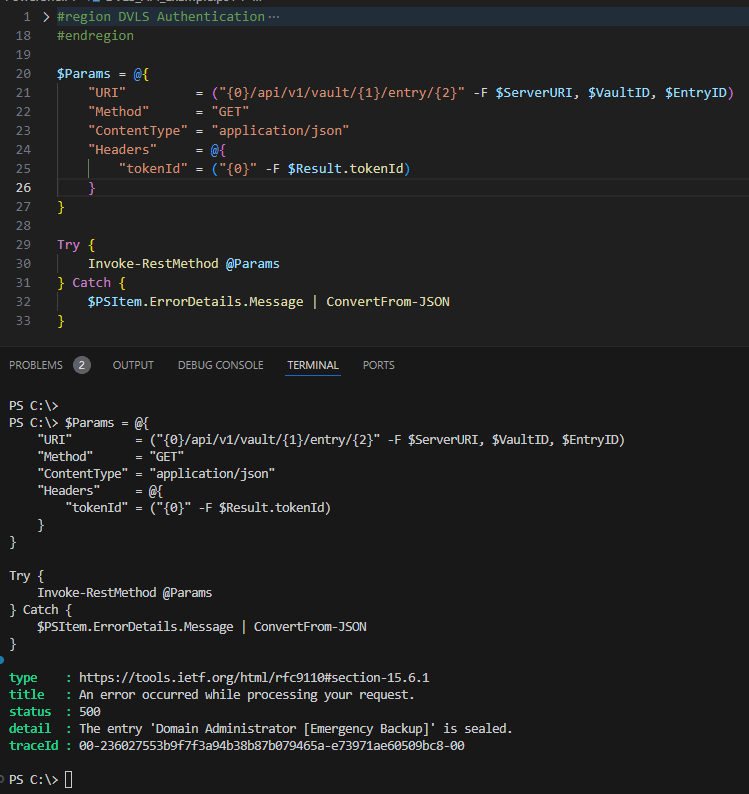The width and height of the screenshot is (749, 794).
Task: Expand the folded DVLS Authentication region chevron
Action: pyautogui.click(x=46, y=17)
